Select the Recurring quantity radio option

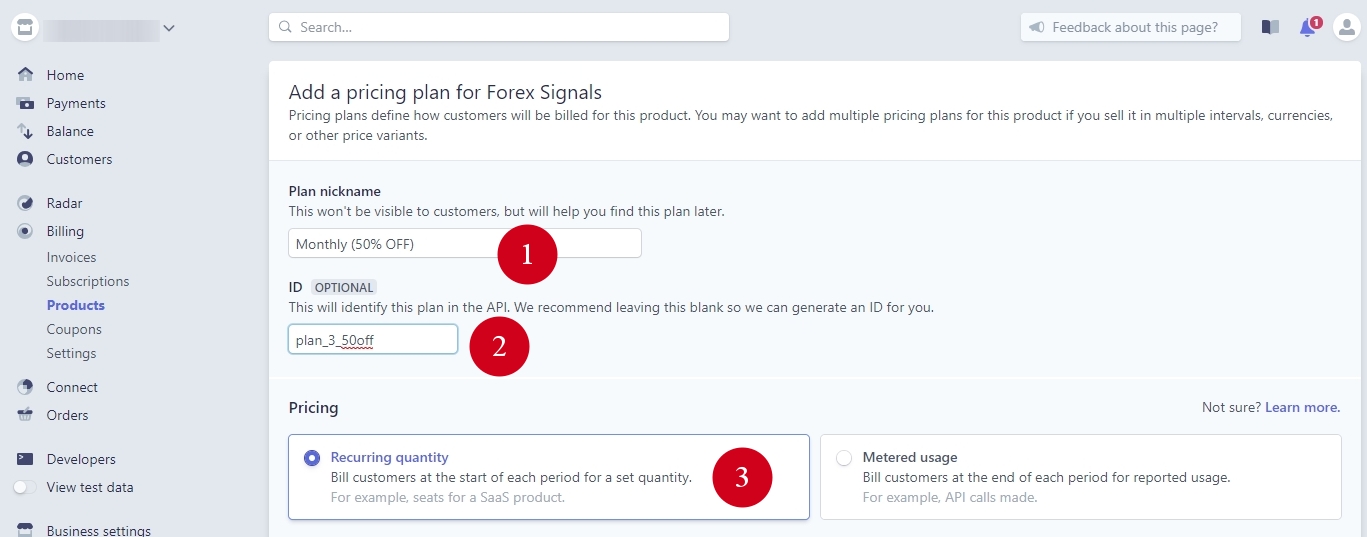tap(312, 458)
